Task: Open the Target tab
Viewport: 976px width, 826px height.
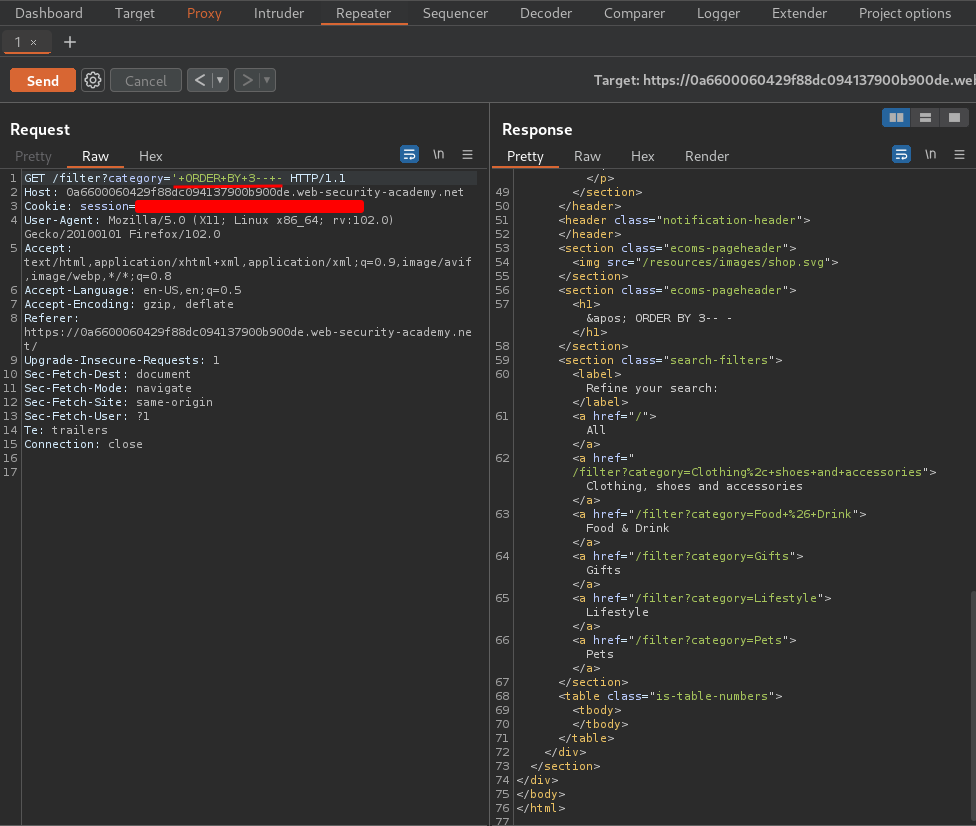Action: [x=134, y=13]
